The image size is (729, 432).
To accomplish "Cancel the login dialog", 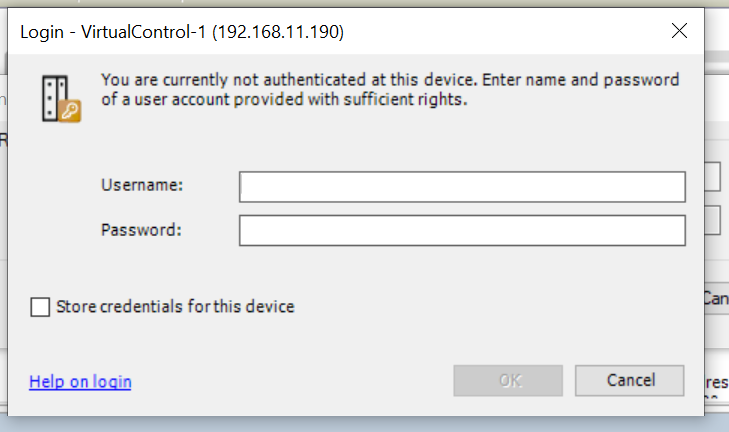I will tap(630, 381).
